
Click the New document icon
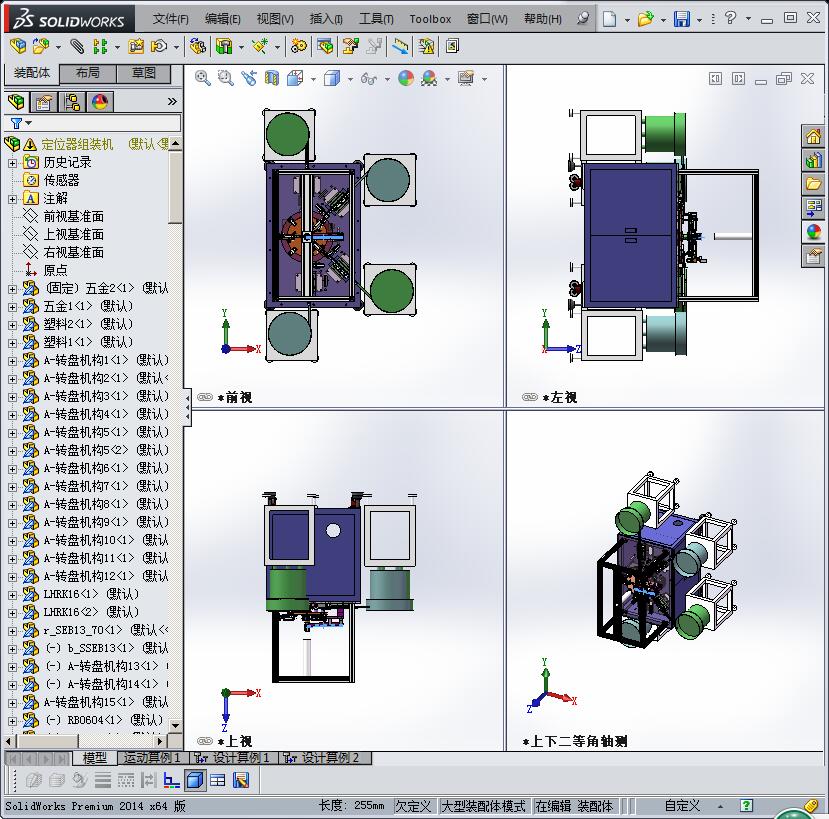pyautogui.click(x=610, y=19)
